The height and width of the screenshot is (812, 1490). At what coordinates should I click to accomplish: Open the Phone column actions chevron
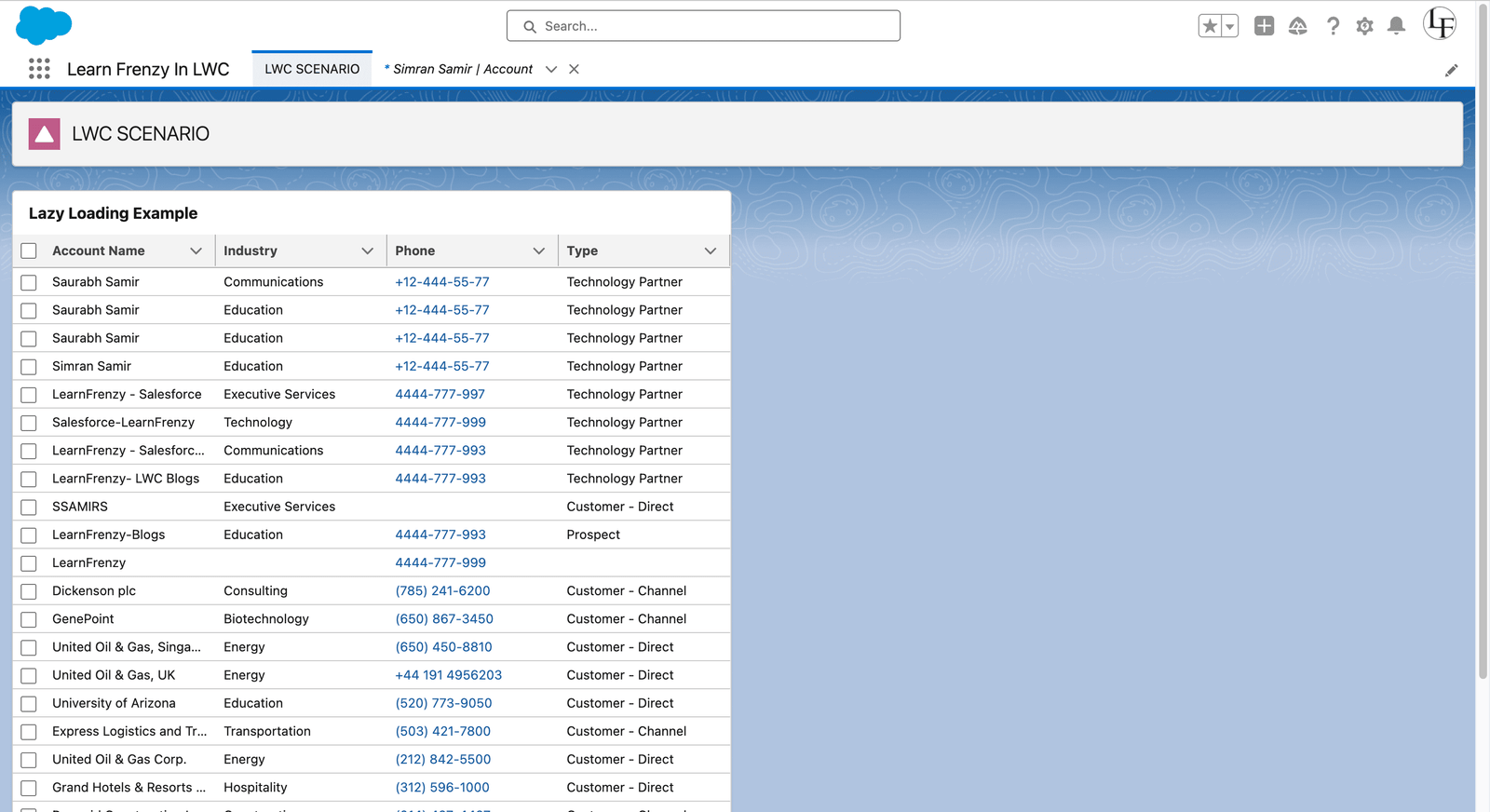coord(538,250)
